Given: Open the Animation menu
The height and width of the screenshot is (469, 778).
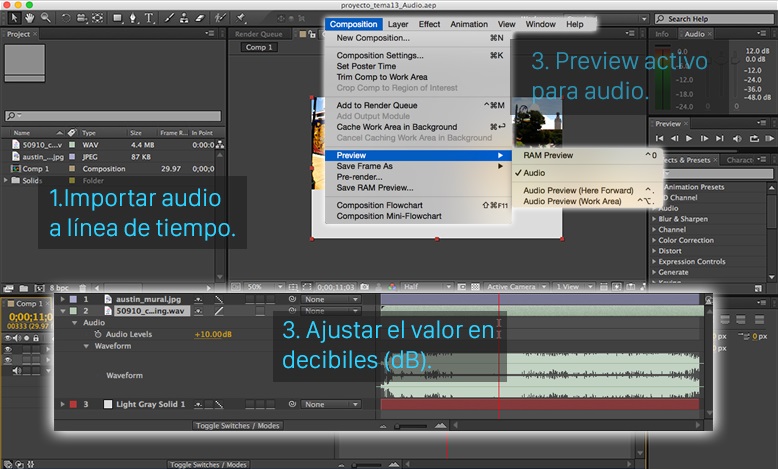Looking at the screenshot, I should (x=469, y=24).
